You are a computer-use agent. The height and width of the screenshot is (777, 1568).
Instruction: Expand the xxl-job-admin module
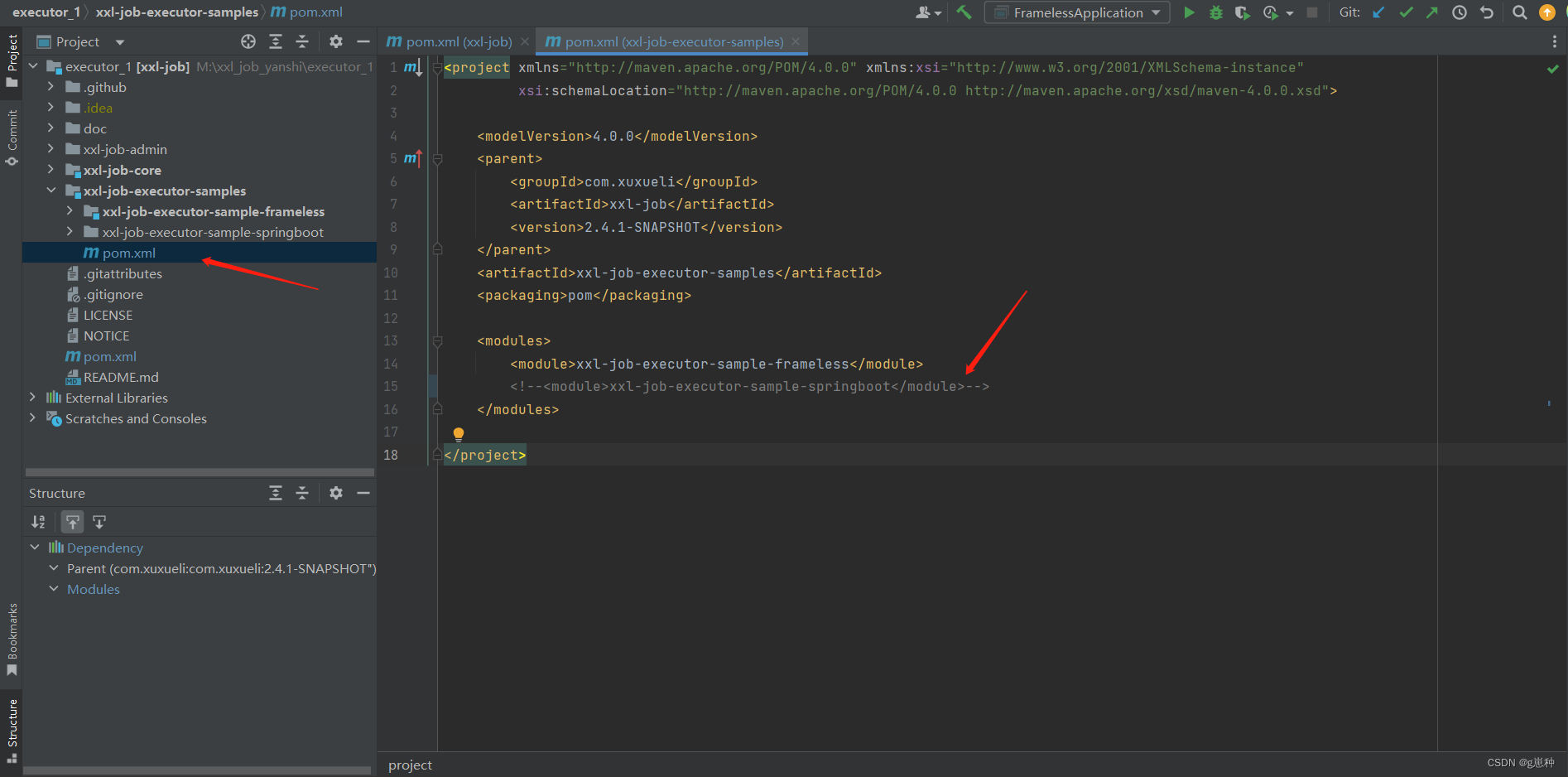tap(51, 148)
